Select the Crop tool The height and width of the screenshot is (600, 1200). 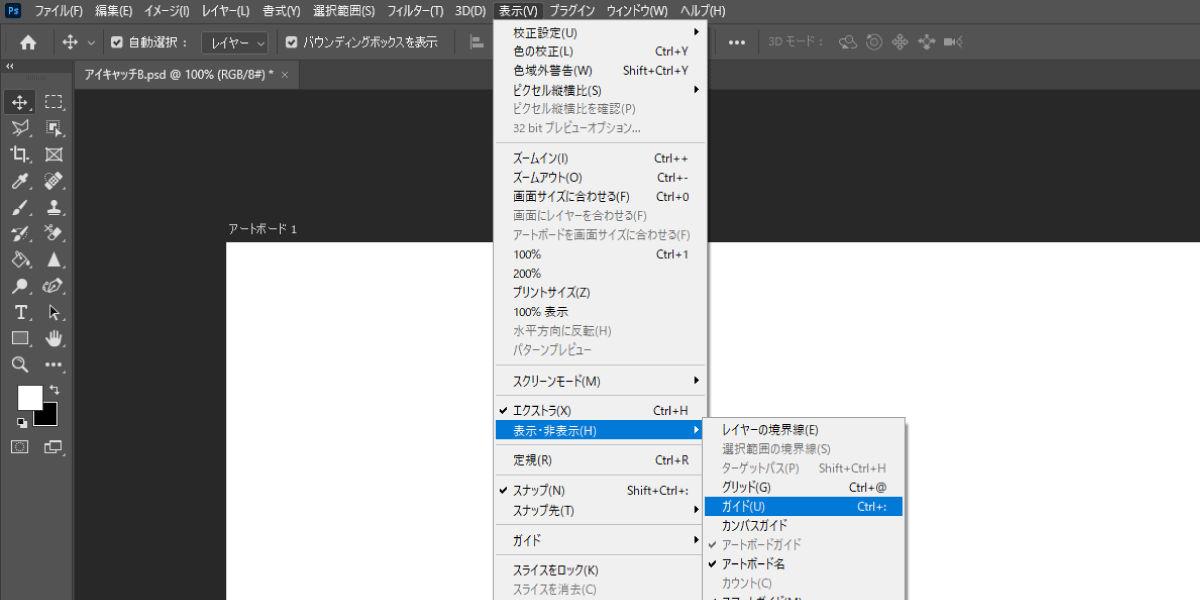(x=20, y=154)
